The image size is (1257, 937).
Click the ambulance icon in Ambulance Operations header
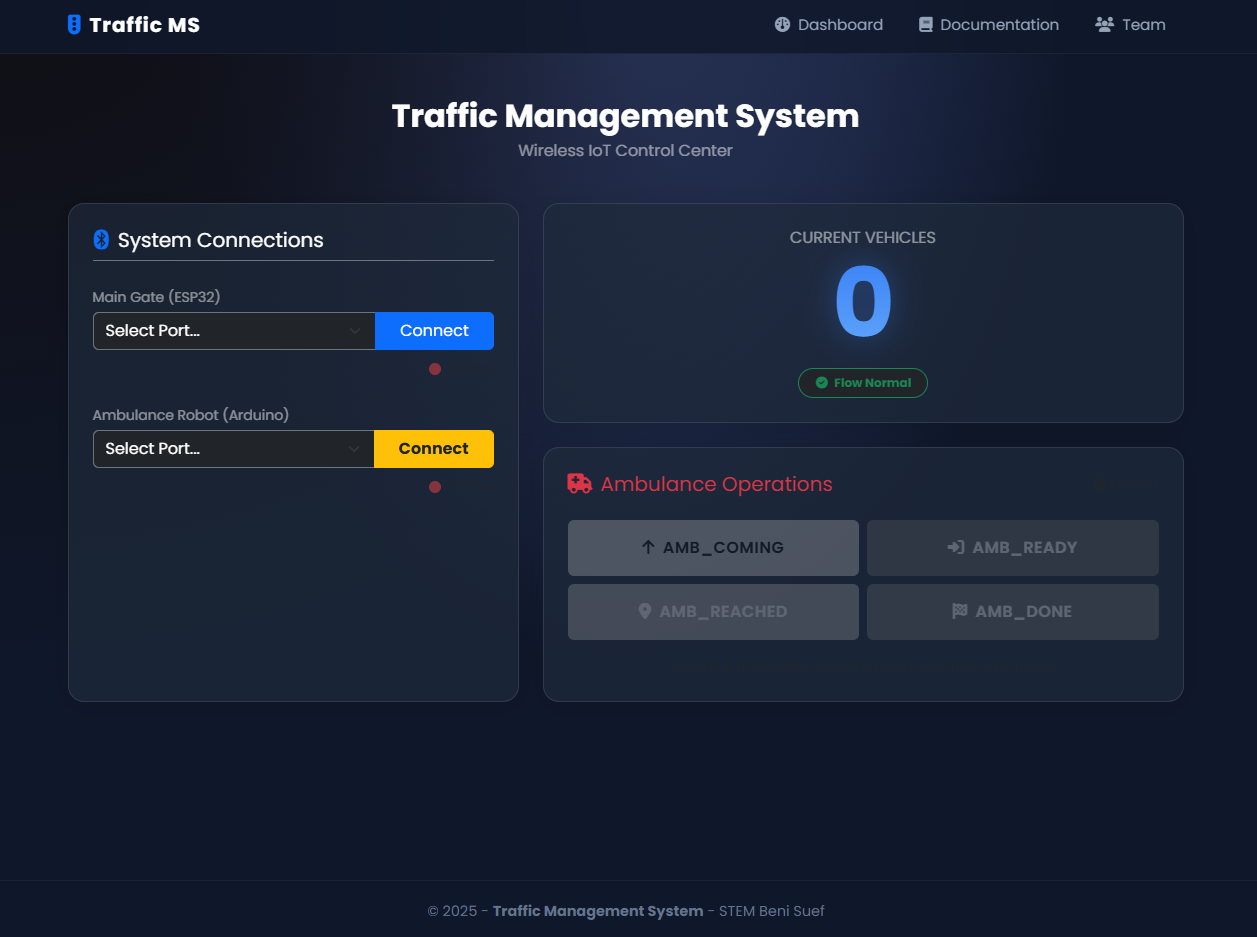(578, 483)
